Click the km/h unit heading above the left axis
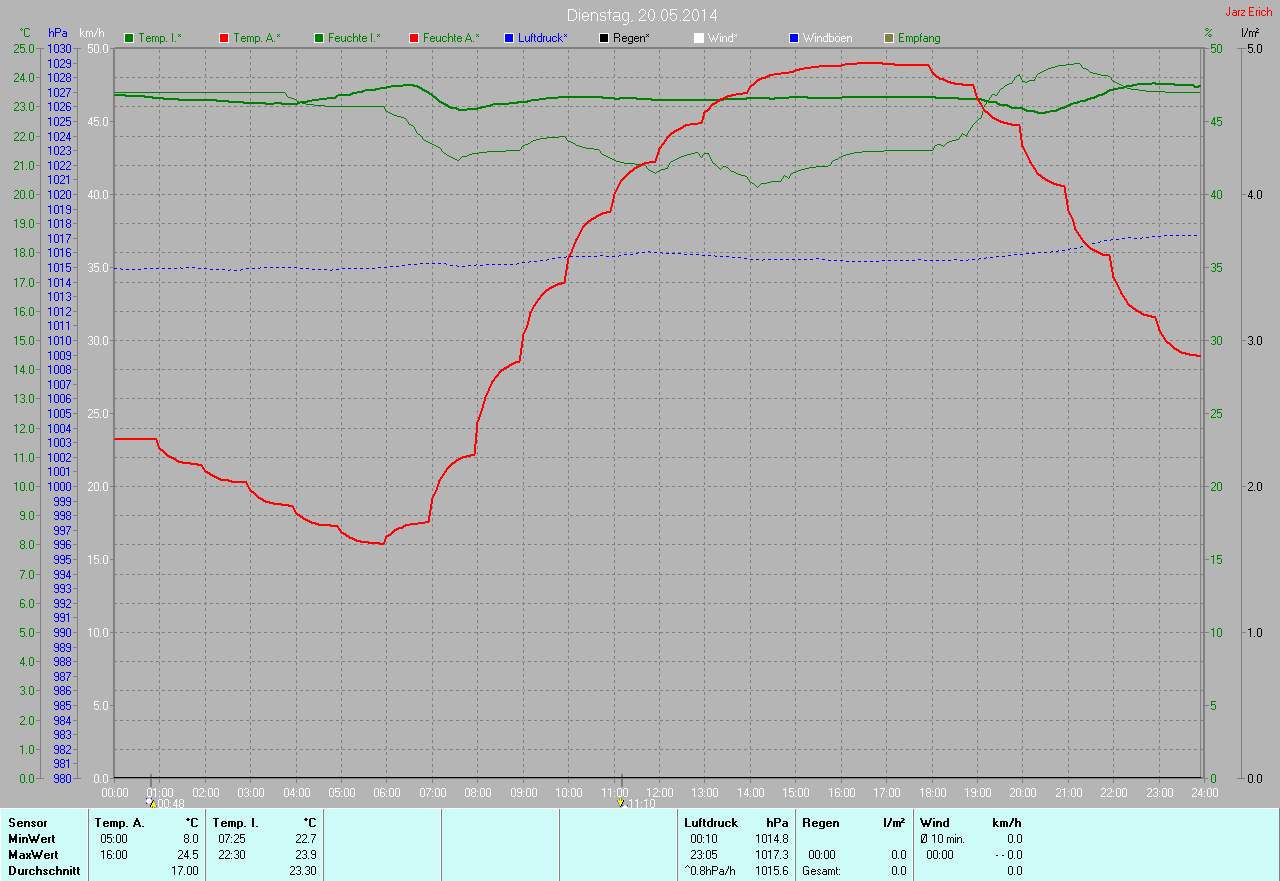Image resolution: width=1280 pixels, height=881 pixels. (x=91, y=33)
